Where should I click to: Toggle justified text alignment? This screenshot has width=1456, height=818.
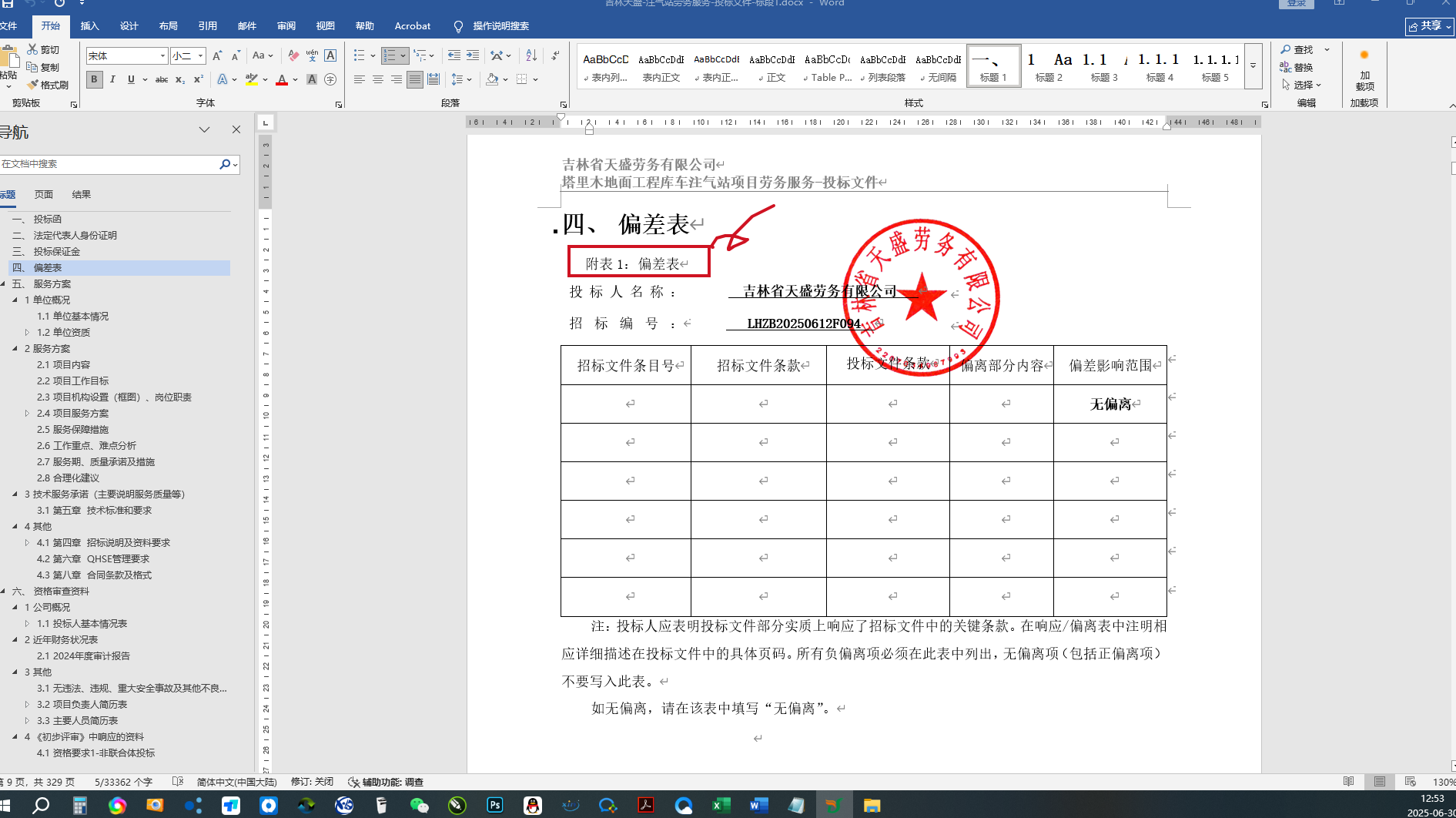(x=415, y=79)
